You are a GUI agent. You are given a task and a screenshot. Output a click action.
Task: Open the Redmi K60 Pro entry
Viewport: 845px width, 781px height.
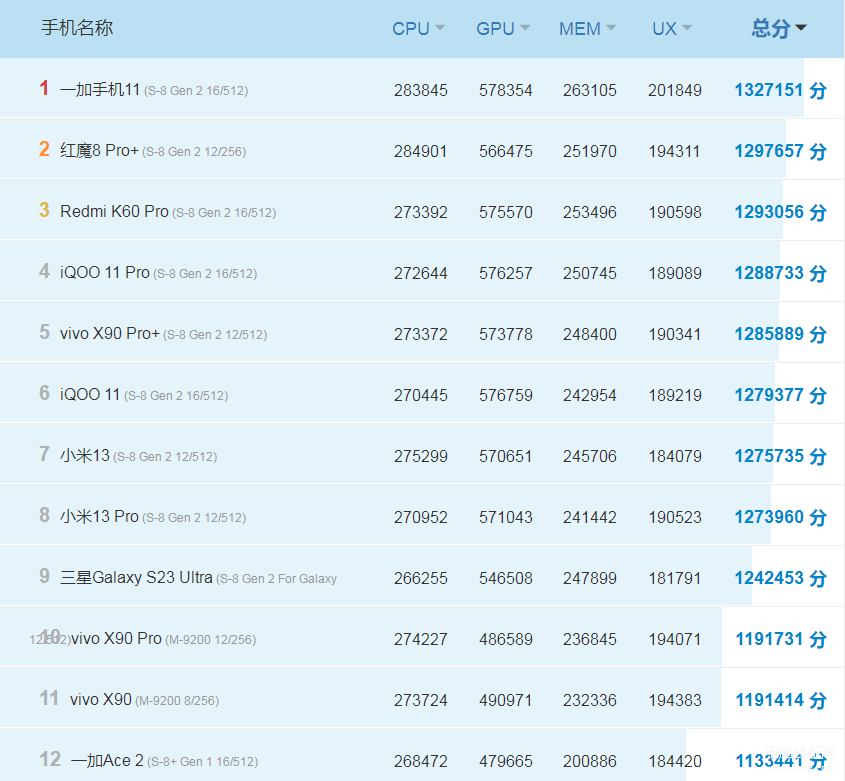[x=114, y=211]
